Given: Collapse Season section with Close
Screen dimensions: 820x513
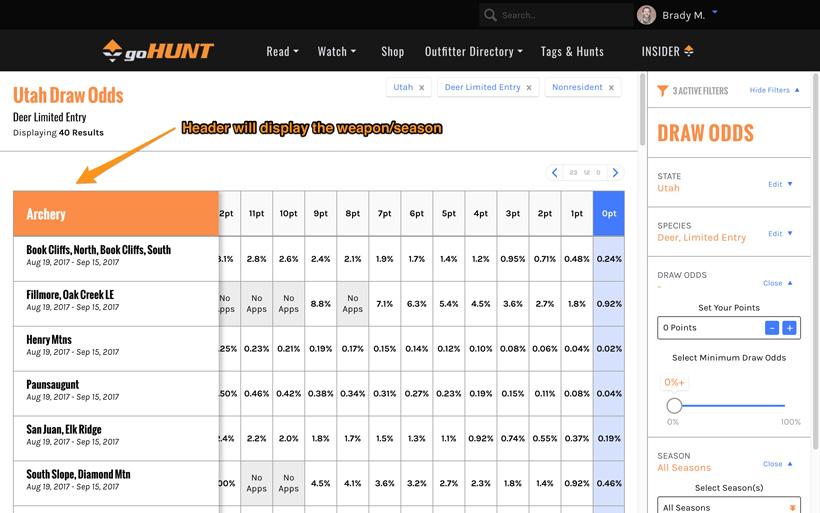Looking at the screenshot, I should click(778, 464).
